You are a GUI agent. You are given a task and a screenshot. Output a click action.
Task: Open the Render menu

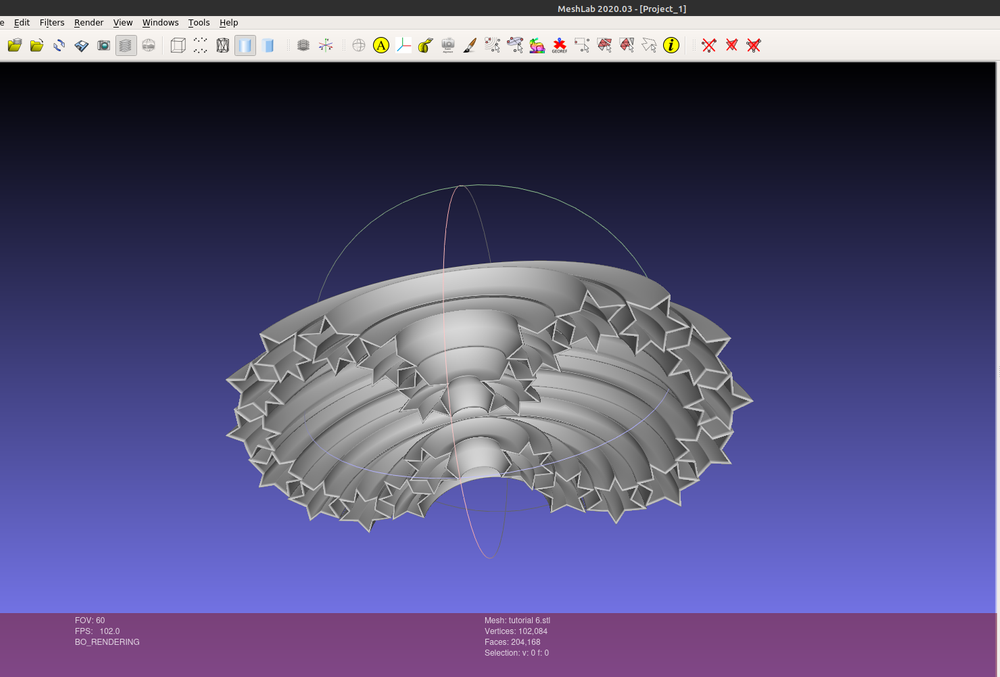(89, 22)
